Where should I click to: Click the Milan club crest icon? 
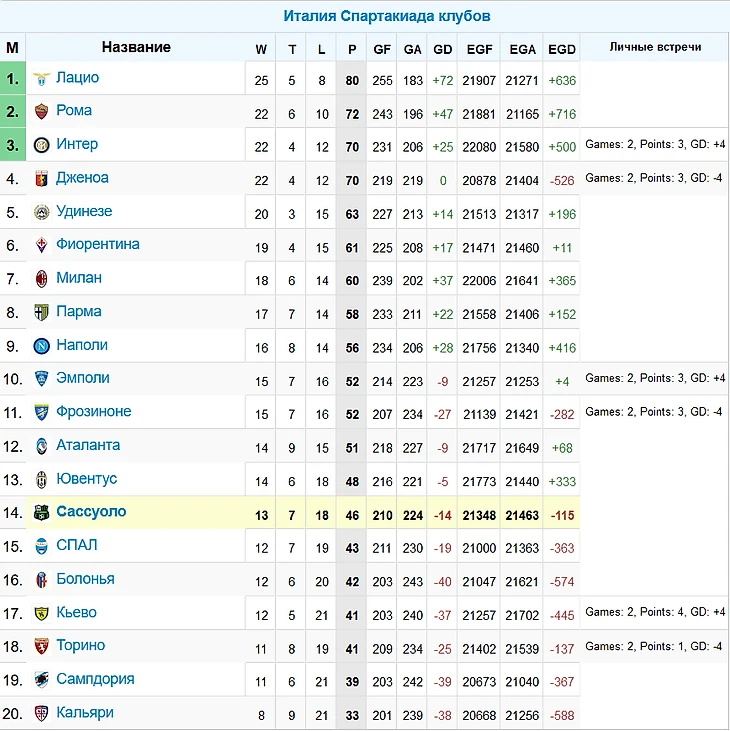42,278
